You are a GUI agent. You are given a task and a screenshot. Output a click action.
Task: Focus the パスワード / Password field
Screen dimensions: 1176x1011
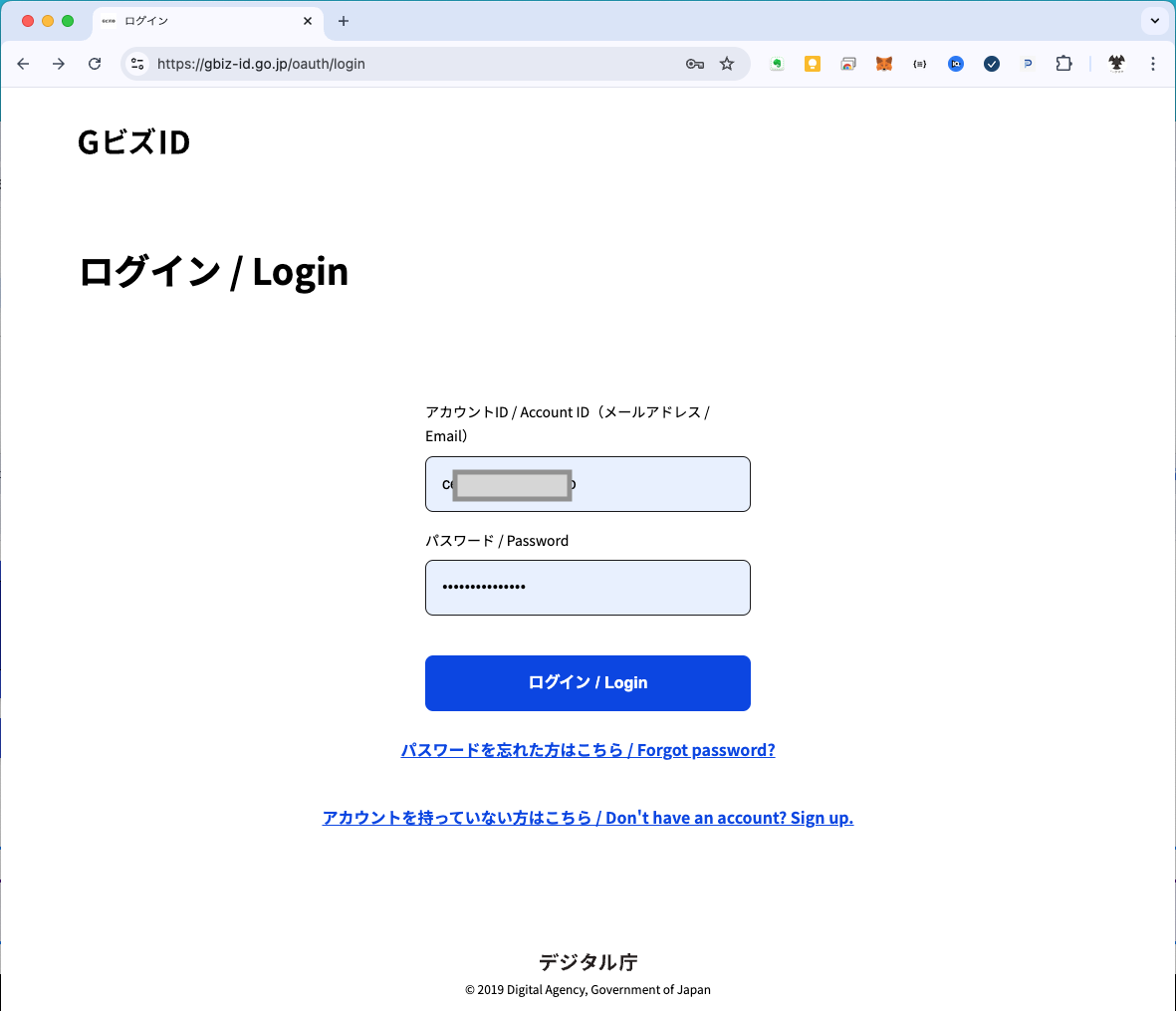pyautogui.click(x=588, y=588)
